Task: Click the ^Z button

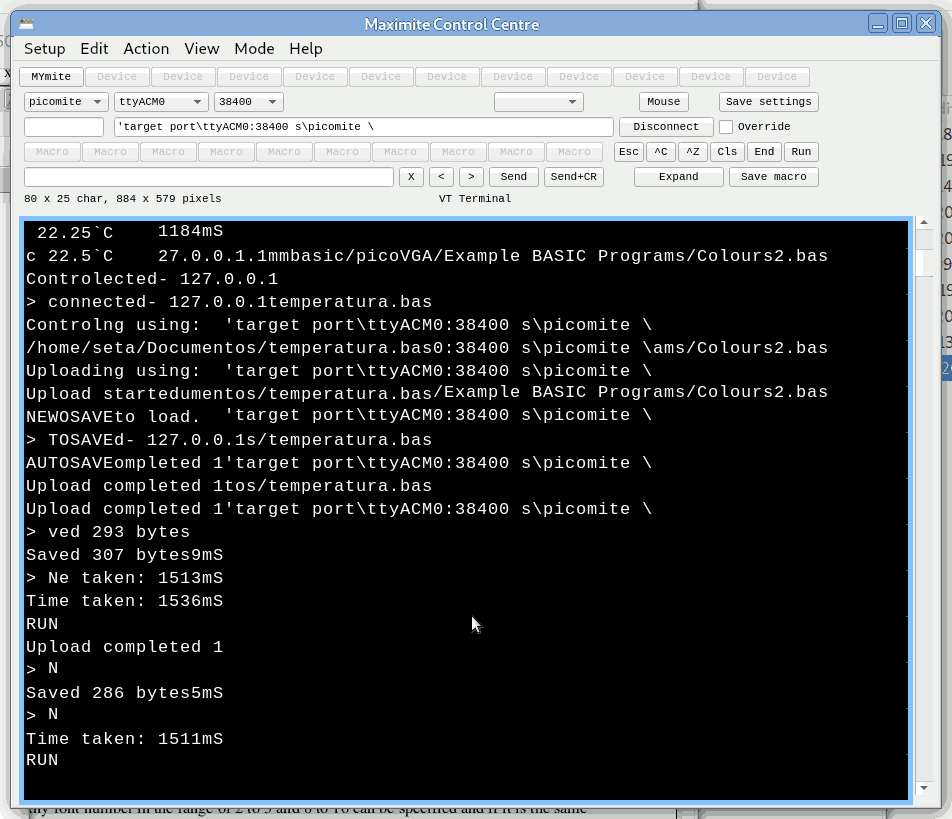Action: [693, 152]
